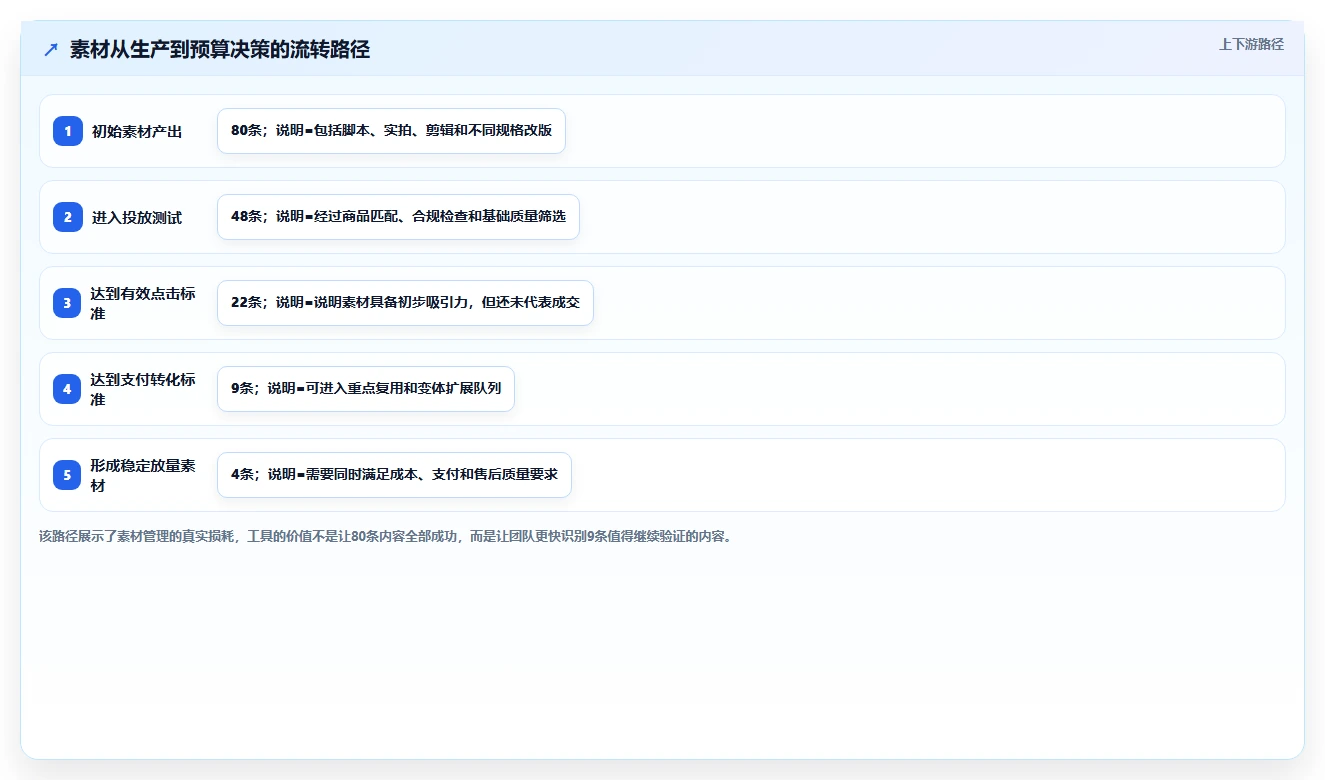Click the arrow icon beside the panel title

pos(51,50)
